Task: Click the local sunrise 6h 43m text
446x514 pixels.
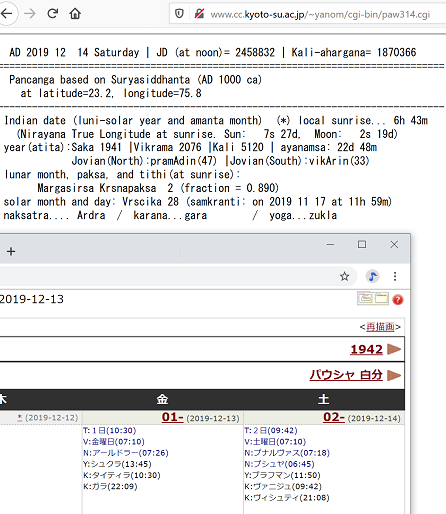Action: (363, 120)
